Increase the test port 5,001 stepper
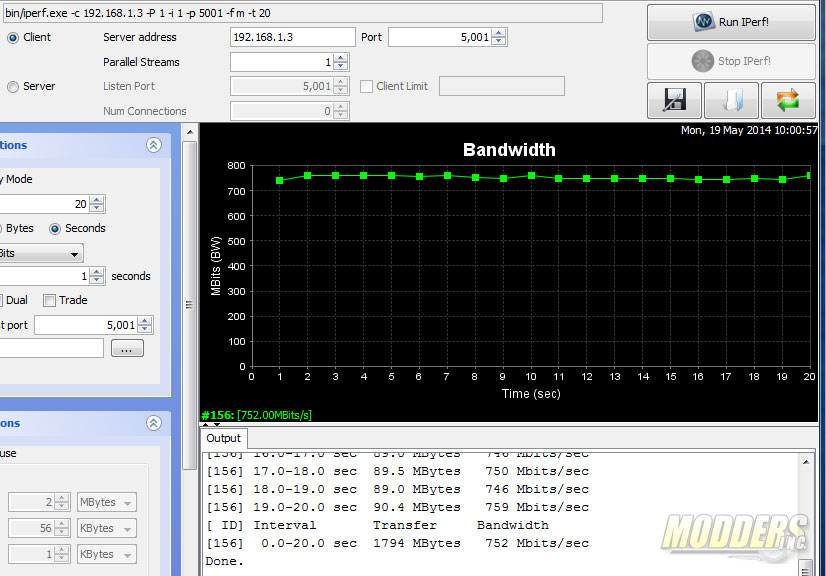Image resolution: width=826 pixels, height=576 pixels. tap(144, 321)
